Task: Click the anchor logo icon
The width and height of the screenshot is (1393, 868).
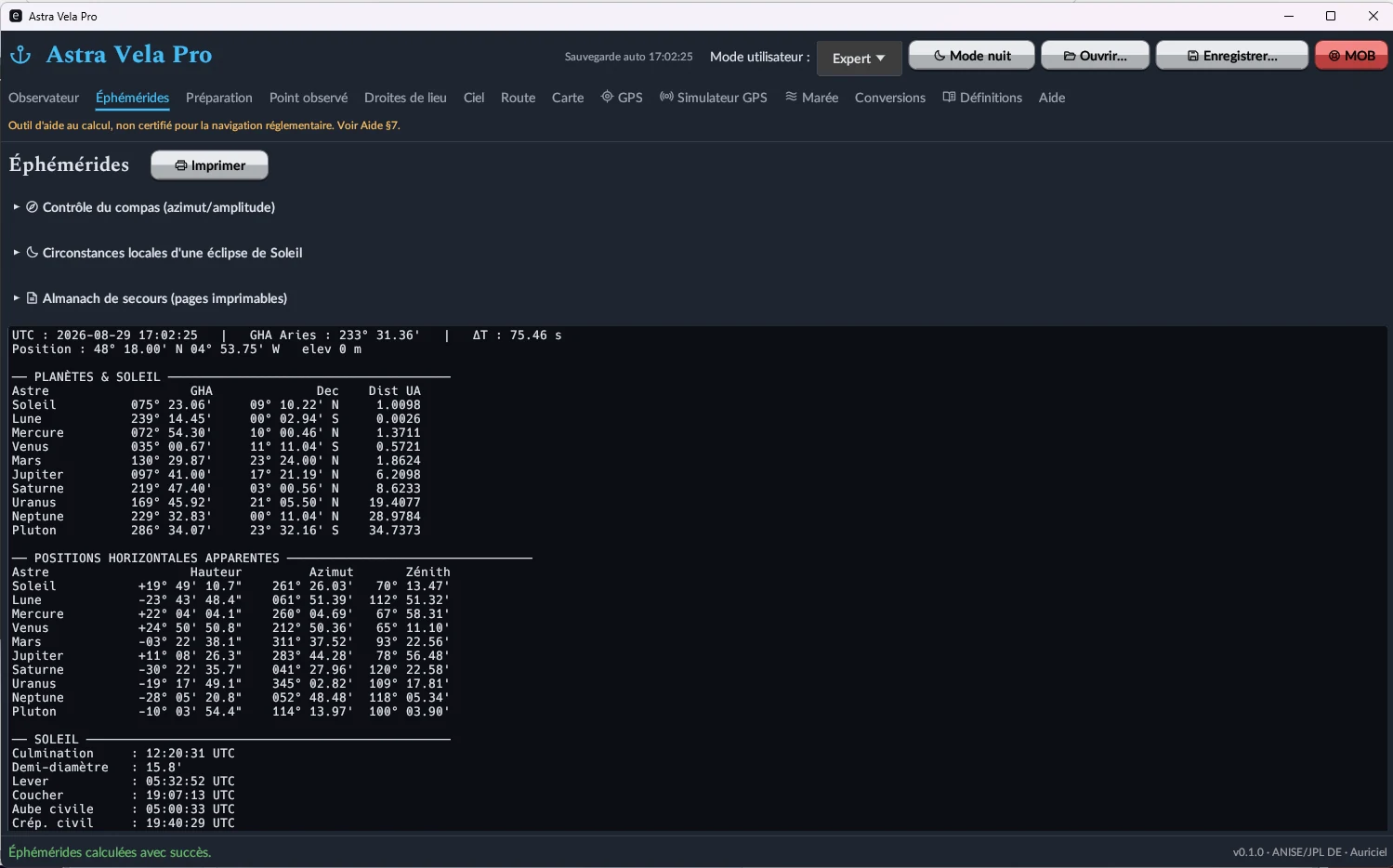Action: [20, 55]
